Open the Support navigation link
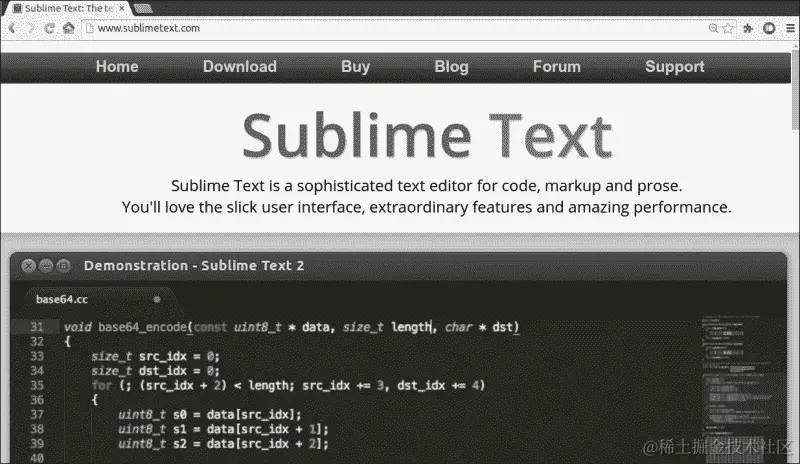800x464 pixels. pos(674,67)
